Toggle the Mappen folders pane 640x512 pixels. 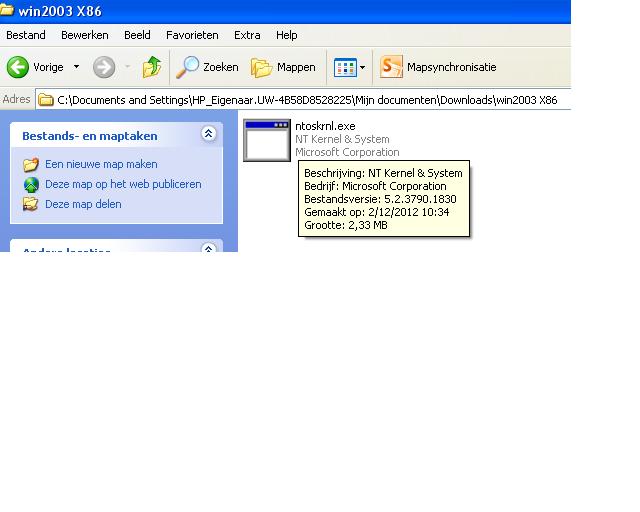(283, 67)
